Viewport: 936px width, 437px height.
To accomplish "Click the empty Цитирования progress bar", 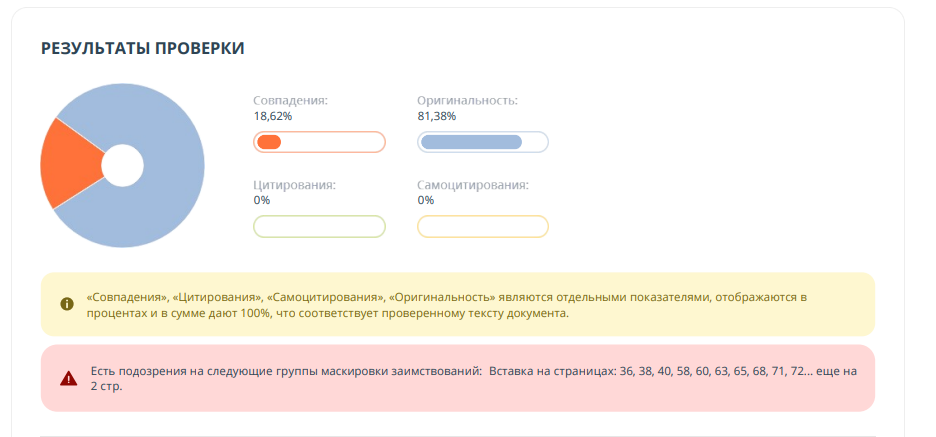I will point(319,227).
